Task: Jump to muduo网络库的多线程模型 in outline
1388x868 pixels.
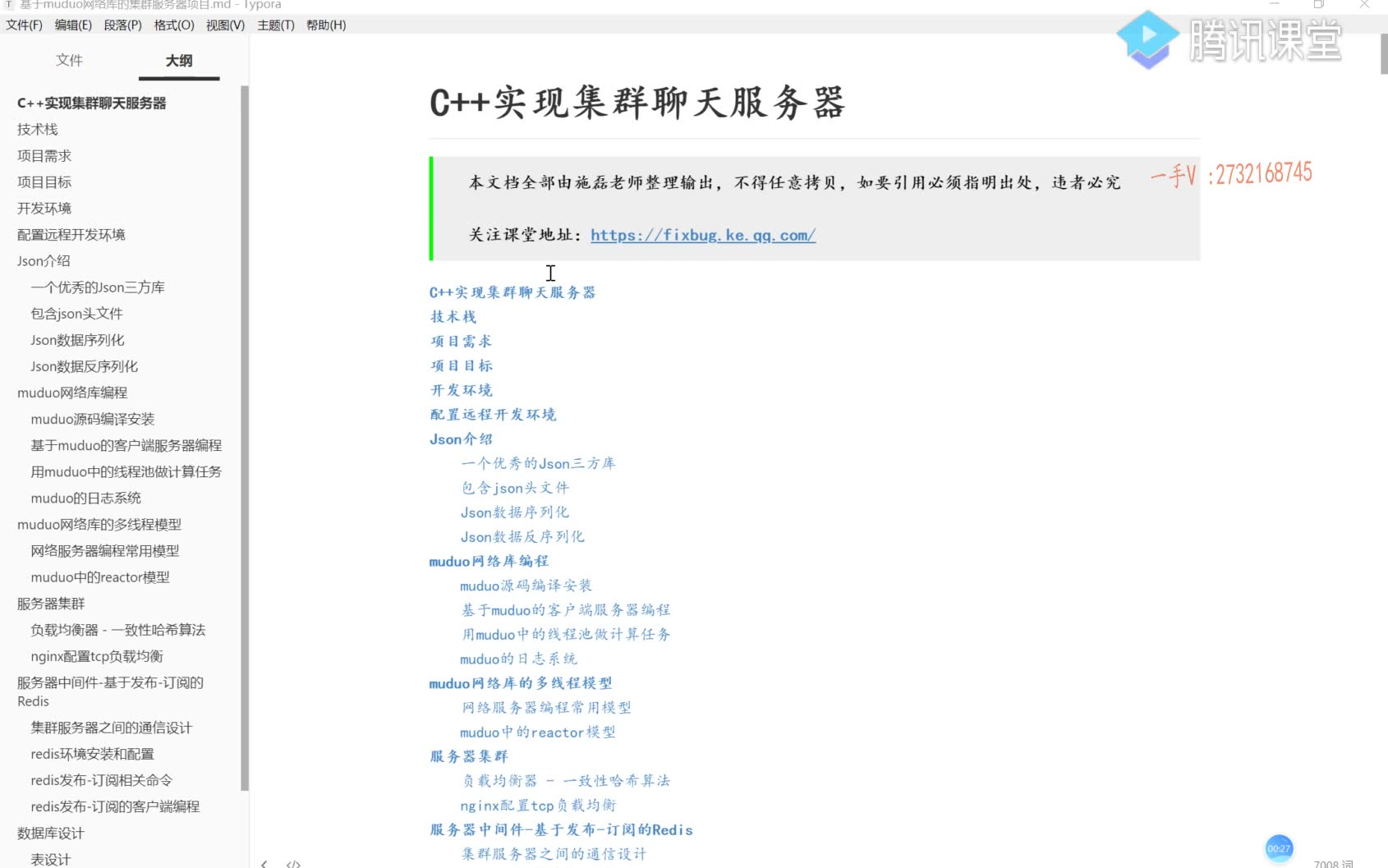Action: (x=99, y=524)
